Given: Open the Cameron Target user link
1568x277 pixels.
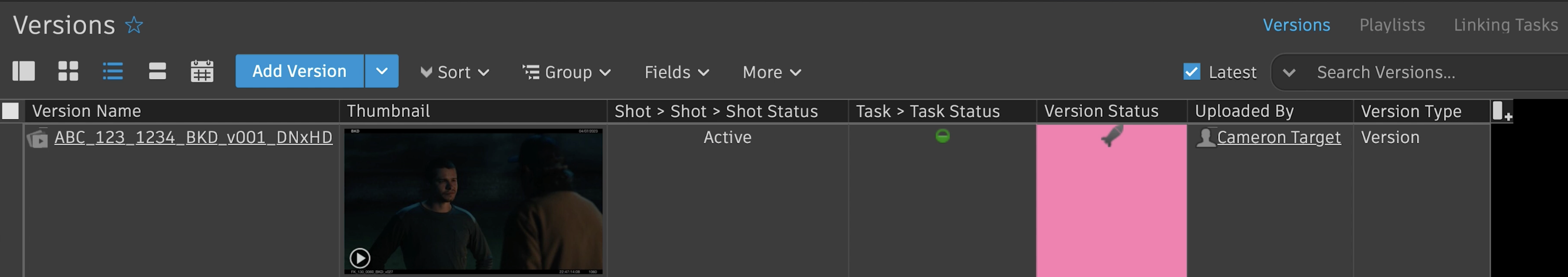Looking at the screenshot, I should [1278, 137].
